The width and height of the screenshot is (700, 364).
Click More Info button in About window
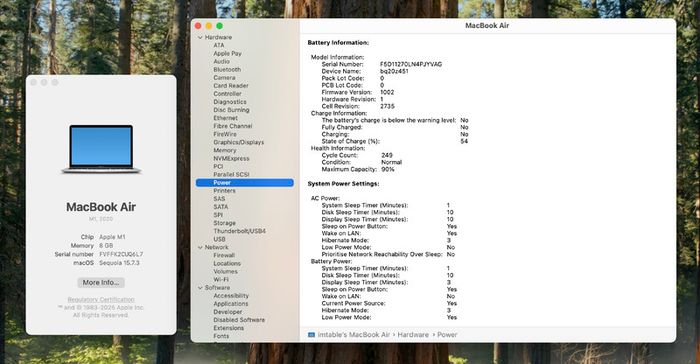(x=101, y=283)
